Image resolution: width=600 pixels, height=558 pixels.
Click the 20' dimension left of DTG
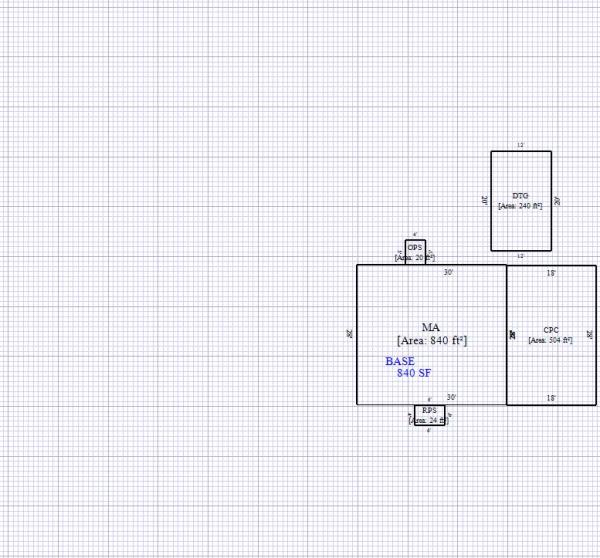[x=485, y=201]
